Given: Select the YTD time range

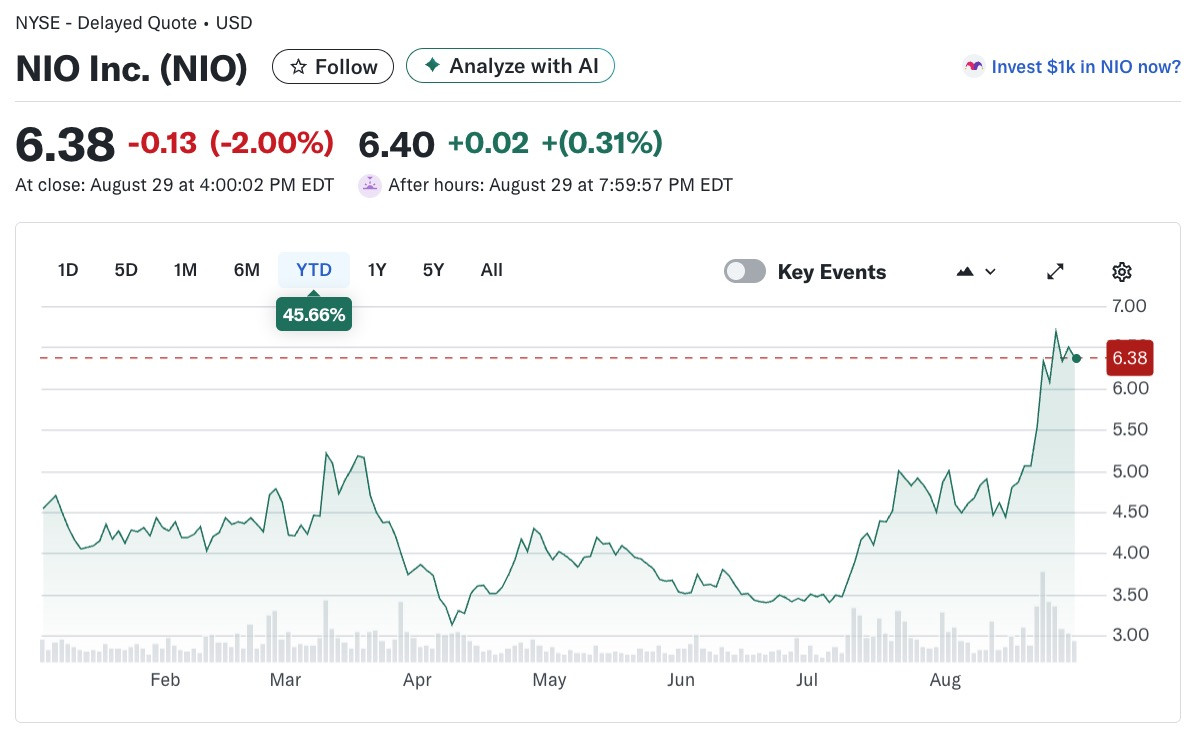Looking at the screenshot, I should (x=314, y=270).
